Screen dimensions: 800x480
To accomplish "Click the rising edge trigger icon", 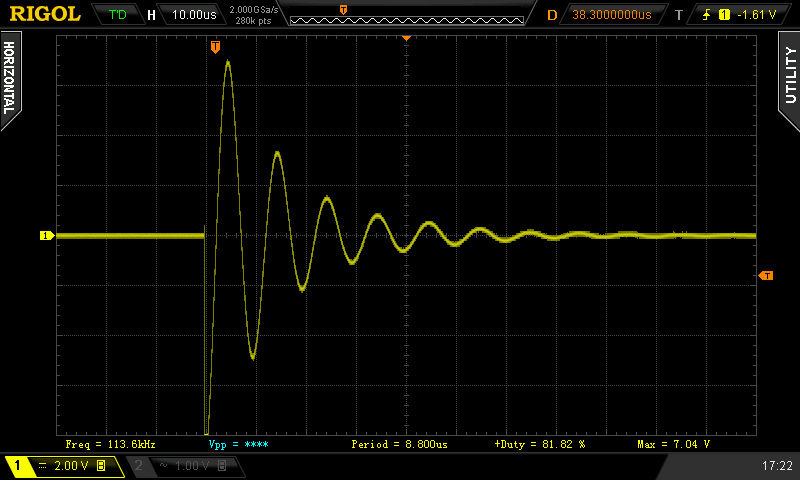I will [x=707, y=15].
